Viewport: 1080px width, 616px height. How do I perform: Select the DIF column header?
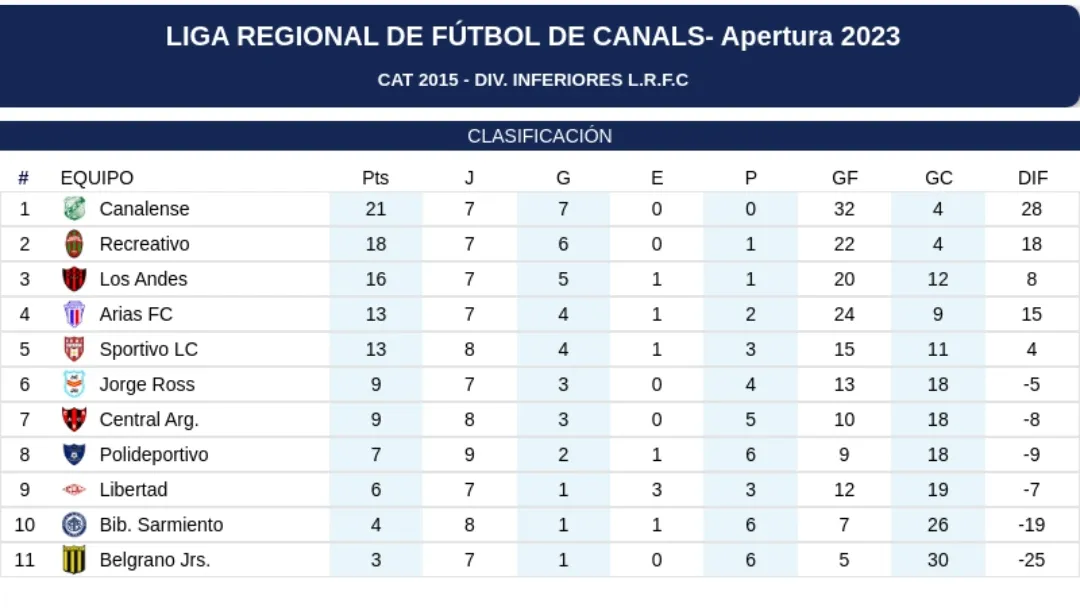coord(1032,178)
